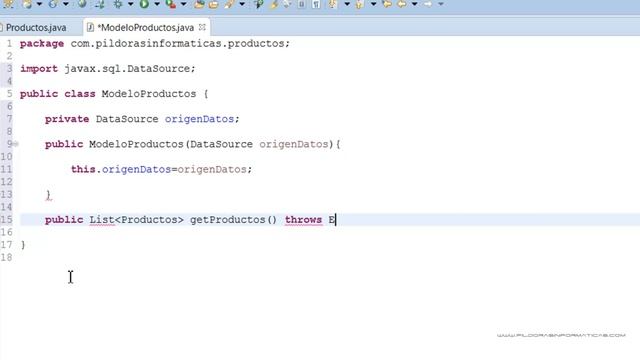Click '<Productos>' type on line 15
The image size is (640, 360).
pos(149,220)
